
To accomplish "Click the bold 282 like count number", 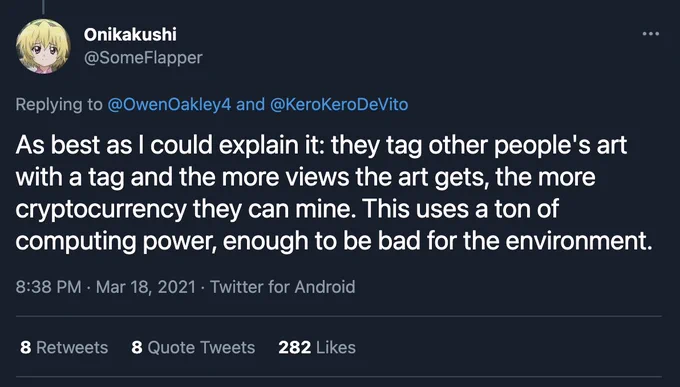I will coord(294,348).
